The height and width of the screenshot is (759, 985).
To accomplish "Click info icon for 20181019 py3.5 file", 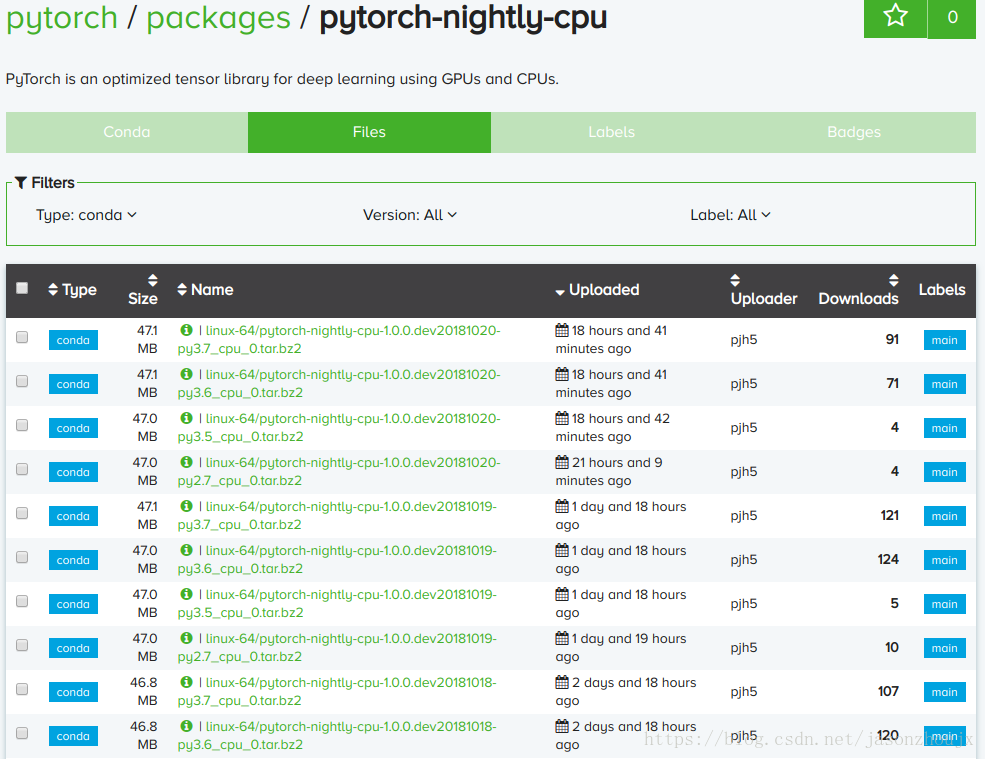I will tap(186, 594).
